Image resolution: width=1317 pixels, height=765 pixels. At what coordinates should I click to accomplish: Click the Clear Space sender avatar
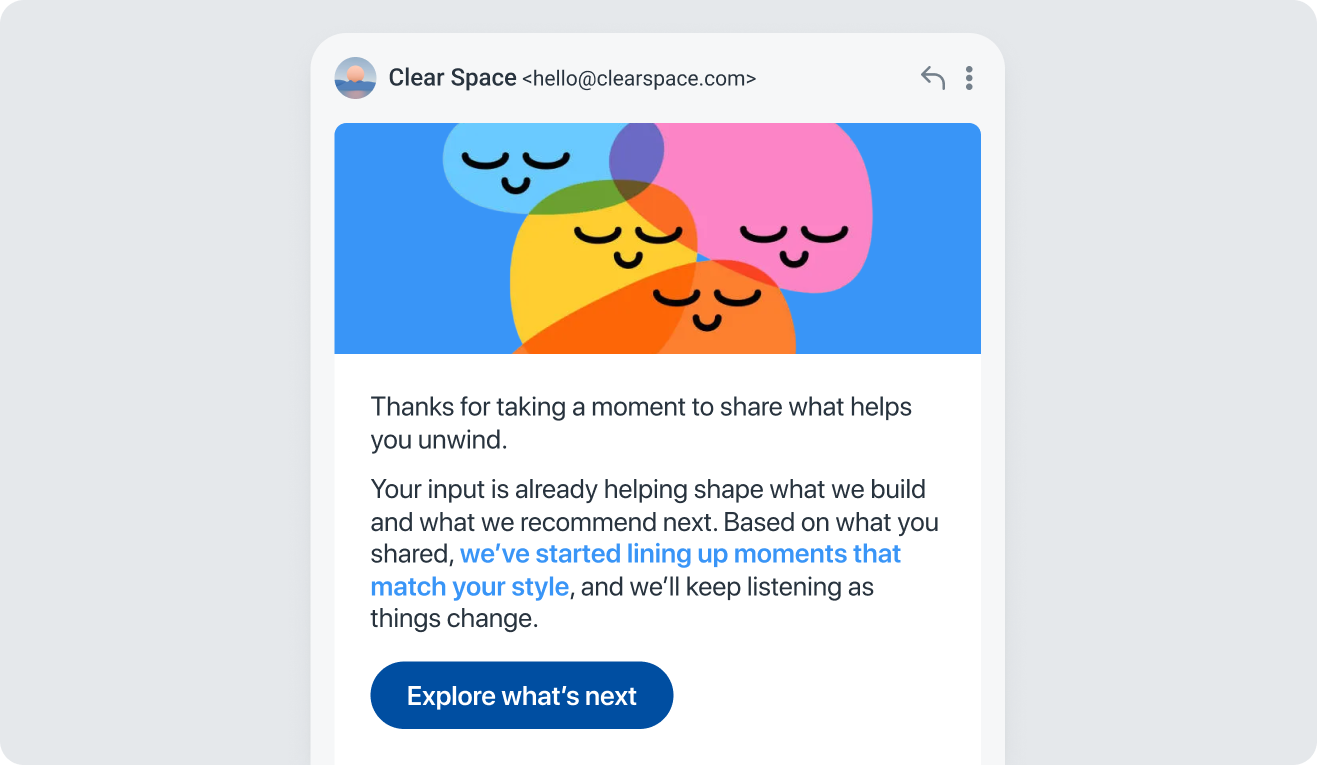pyautogui.click(x=355, y=78)
